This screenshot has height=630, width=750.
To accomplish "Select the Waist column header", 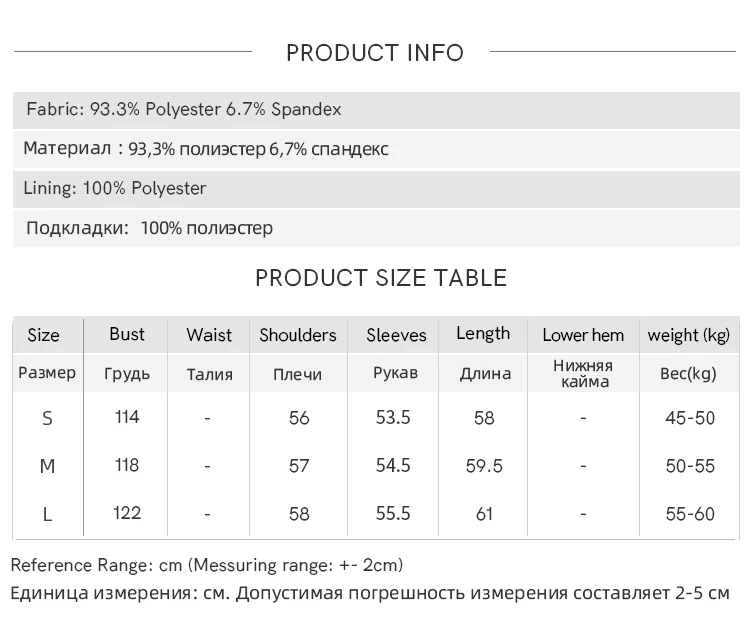I will tap(209, 335).
